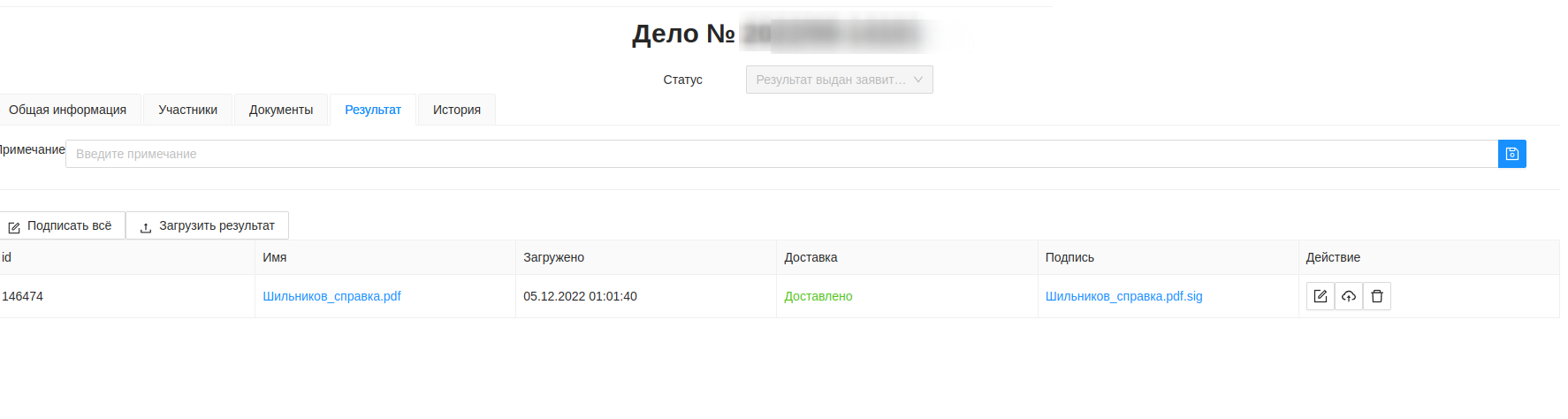Image resolution: width=1568 pixels, height=419 pixels.
Task: Open the Шильников_справка.pdf file link
Action: click(331, 296)
